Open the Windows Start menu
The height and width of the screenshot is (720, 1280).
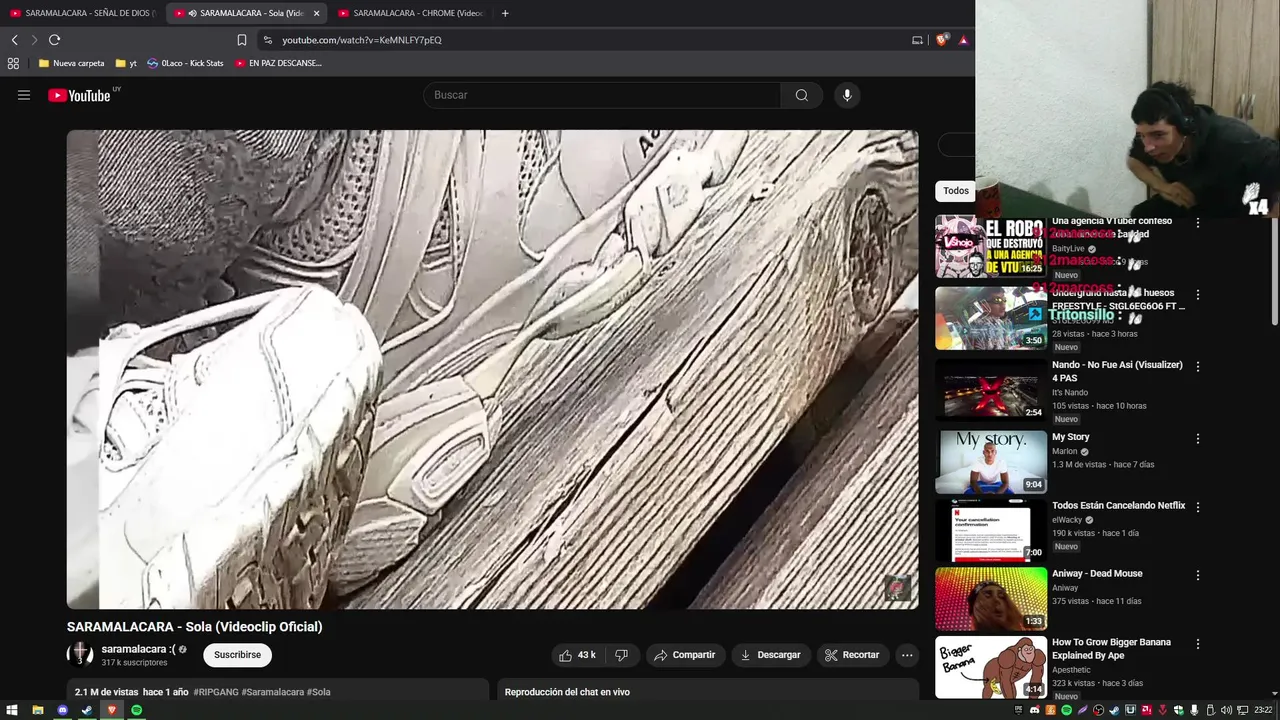pyautogui.click(x=13, y=710)
